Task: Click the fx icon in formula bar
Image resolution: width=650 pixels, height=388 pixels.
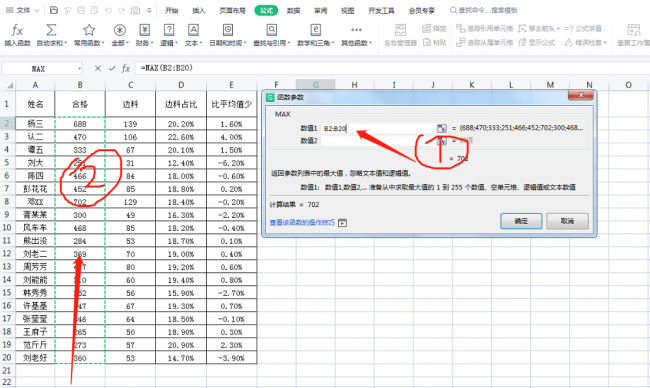Action: tap(126, 68)
